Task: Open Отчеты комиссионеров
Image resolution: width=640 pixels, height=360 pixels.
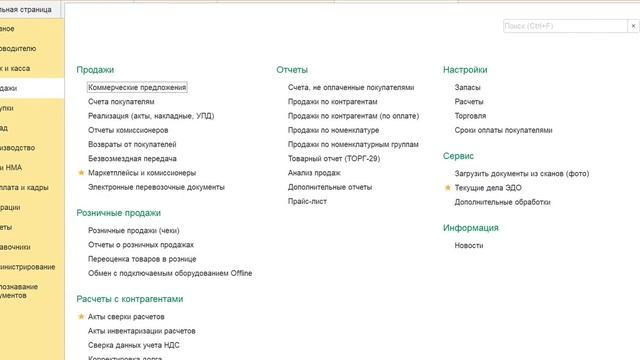Action: click(x=128, y=130)
